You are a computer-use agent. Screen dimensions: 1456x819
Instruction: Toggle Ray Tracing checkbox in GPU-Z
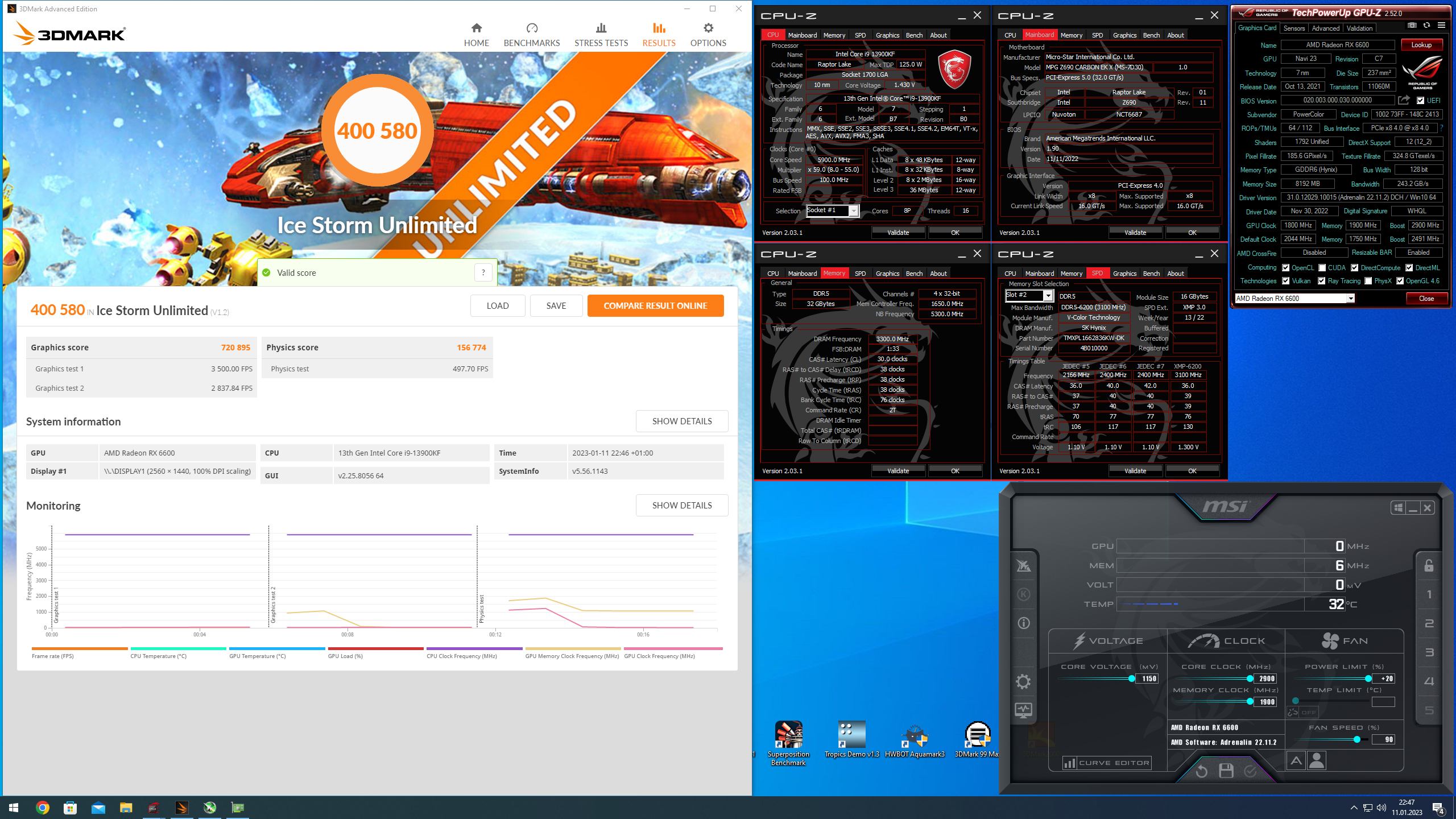point(1322,281)
